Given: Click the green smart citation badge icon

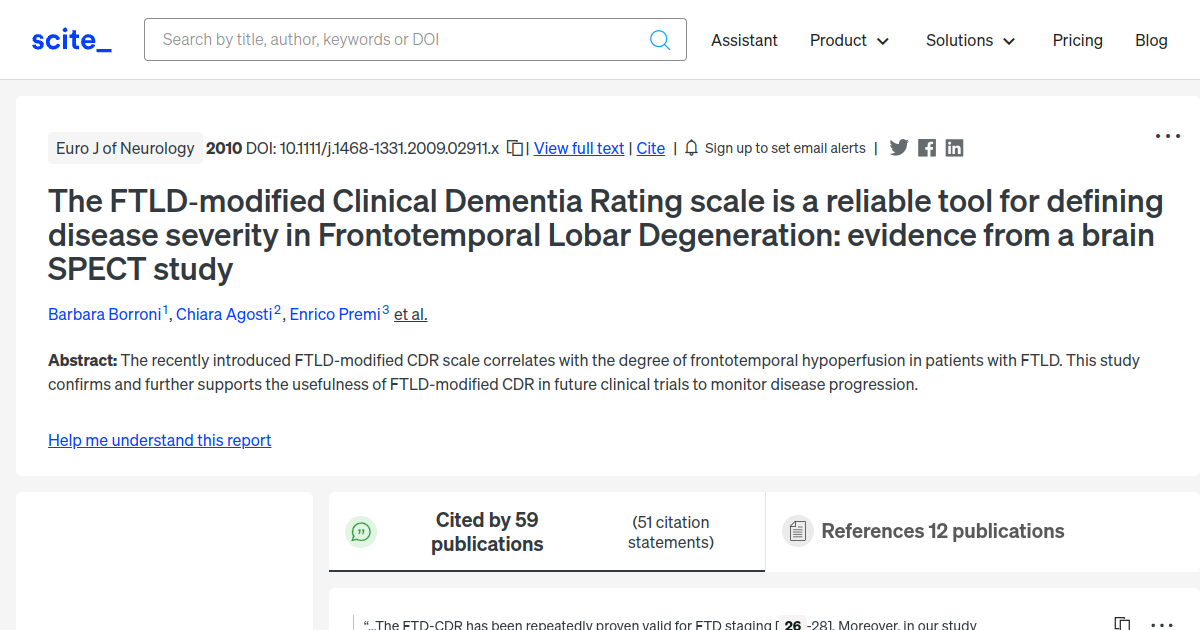Looking at the screenshot, I should [361, 532].
